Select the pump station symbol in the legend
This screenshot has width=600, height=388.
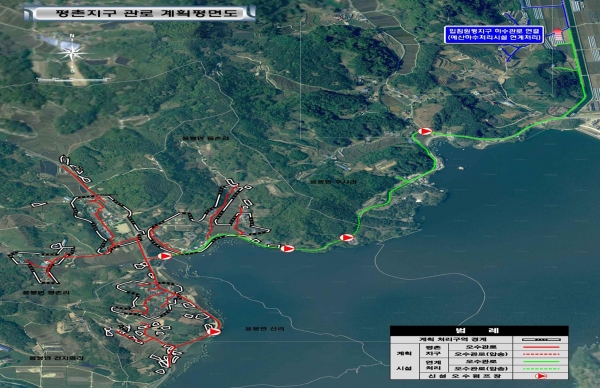540,376
